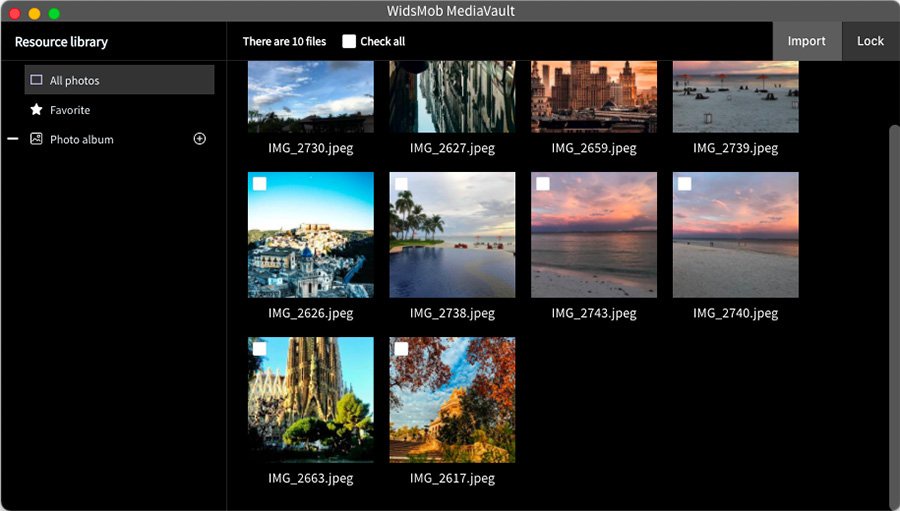This screenshot has height=511, width=900.
Task: Click the Lock button
Action: [870, 41]
